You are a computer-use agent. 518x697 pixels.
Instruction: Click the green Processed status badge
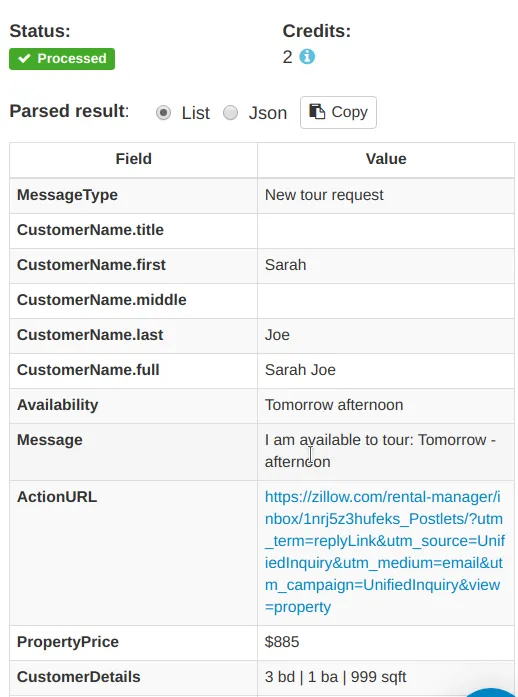click(x=62, y=59)
